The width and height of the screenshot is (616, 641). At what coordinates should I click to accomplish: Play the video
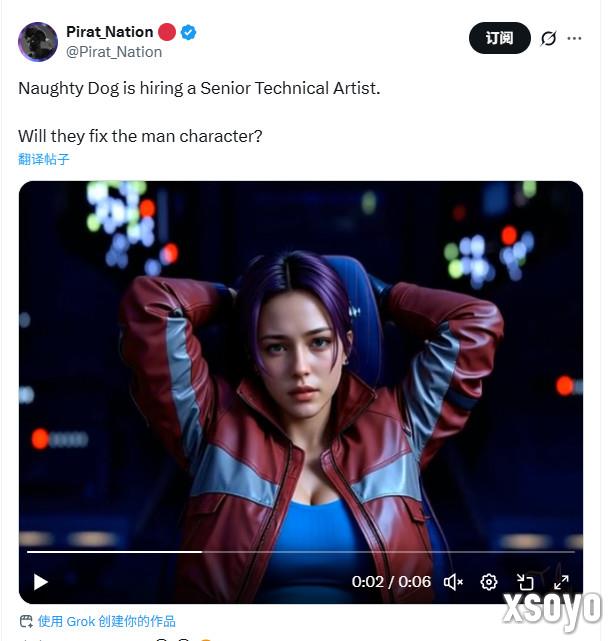(x=40, y=582)
